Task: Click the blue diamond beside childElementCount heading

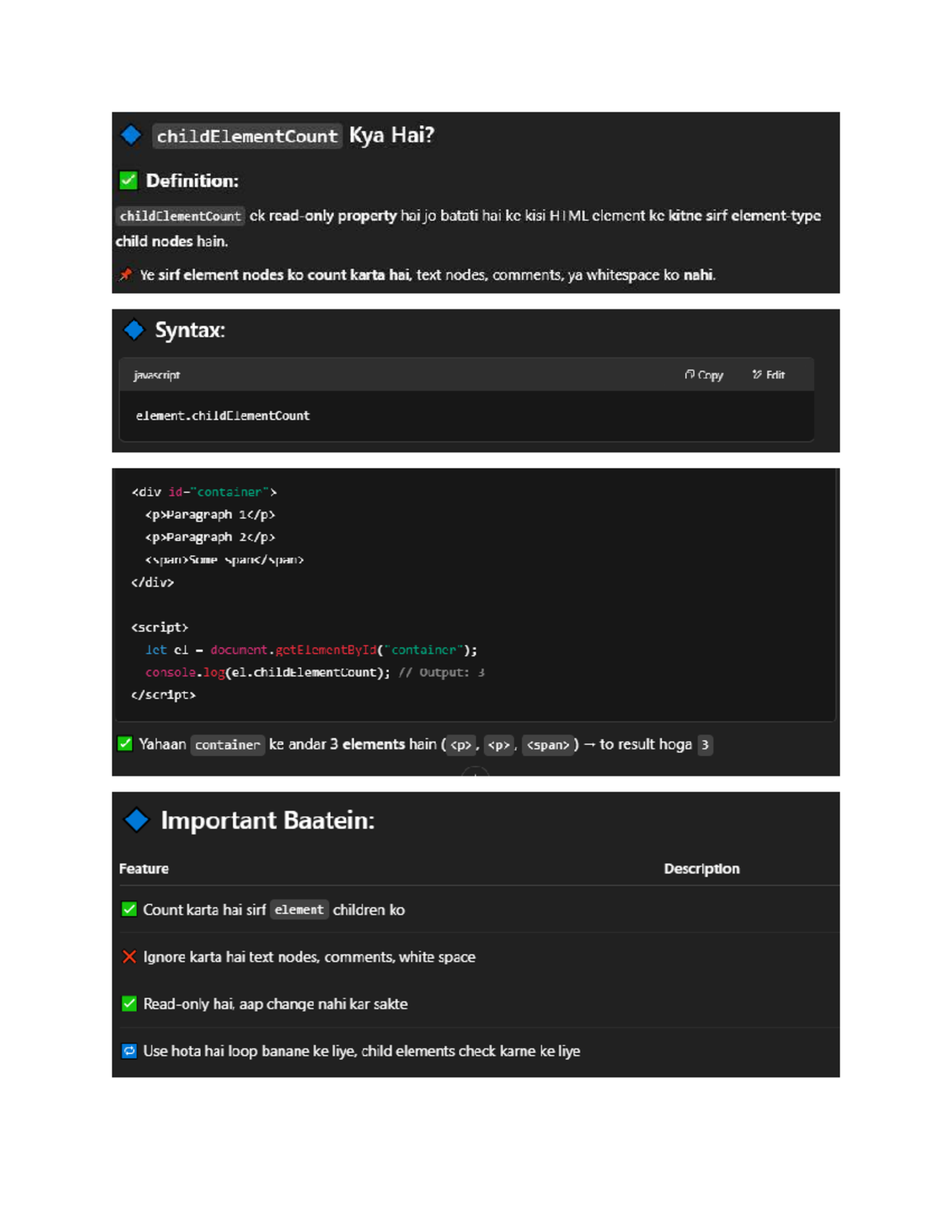Action: tap(131, 136)
